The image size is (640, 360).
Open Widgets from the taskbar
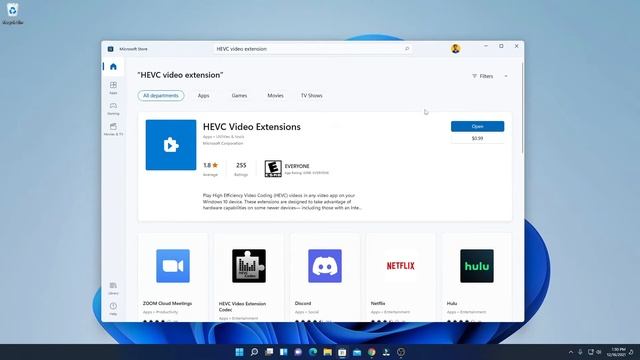click(x=284, y=352)
